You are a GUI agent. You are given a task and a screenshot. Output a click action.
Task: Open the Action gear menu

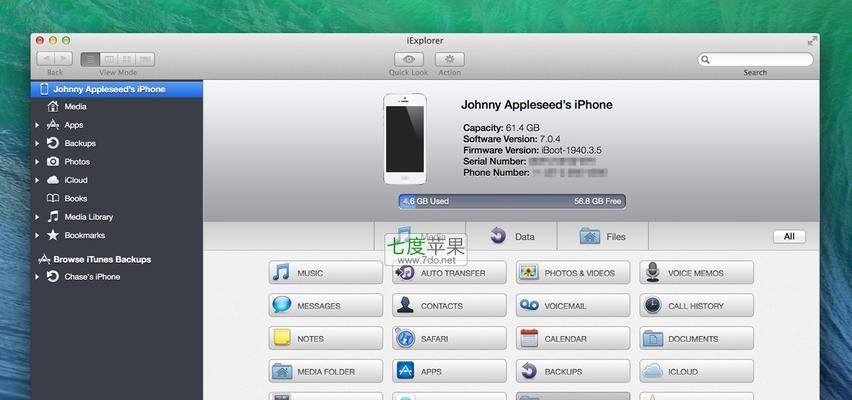(450, 59)
